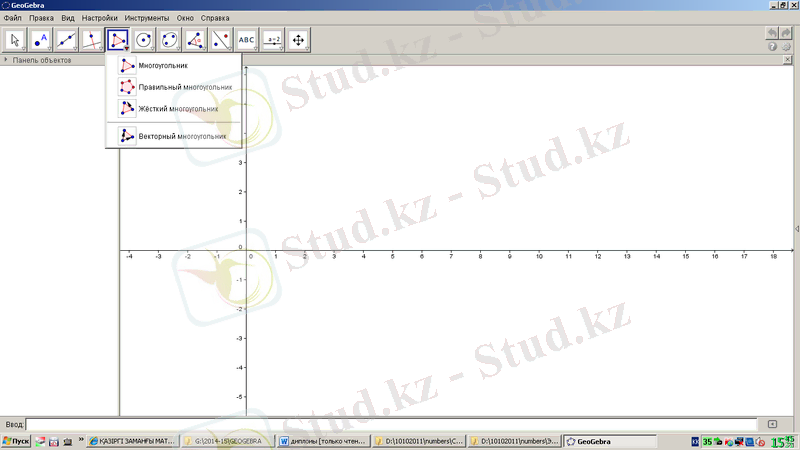Open the Line tool dropdown arrow
Screen dimensions: 800x450
pyautogui.click(x=75, y=49)
